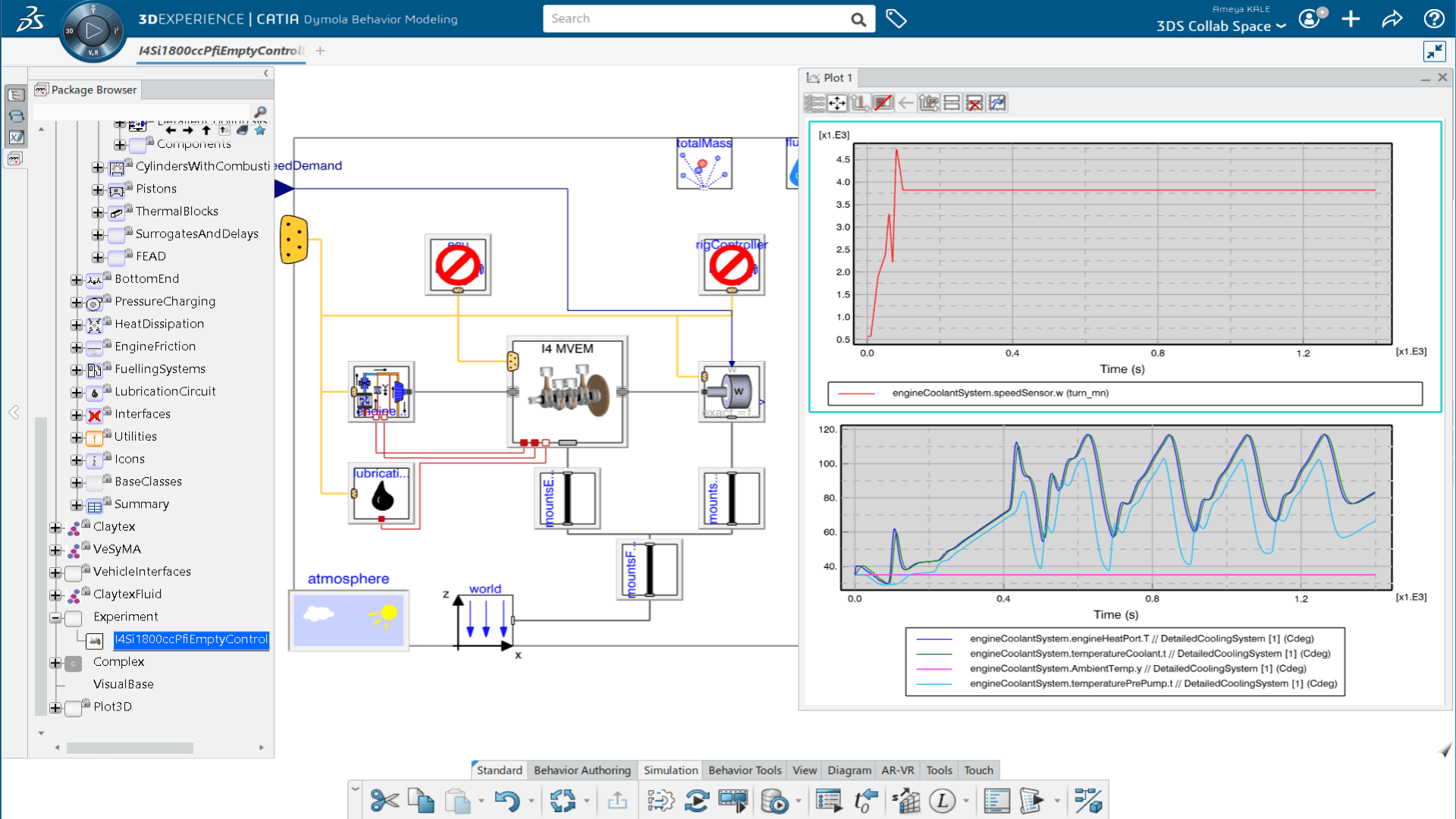Click plot toolbar rescale axis icon
This screenshot has width=1456, height=819.
(x=860, y=103)
